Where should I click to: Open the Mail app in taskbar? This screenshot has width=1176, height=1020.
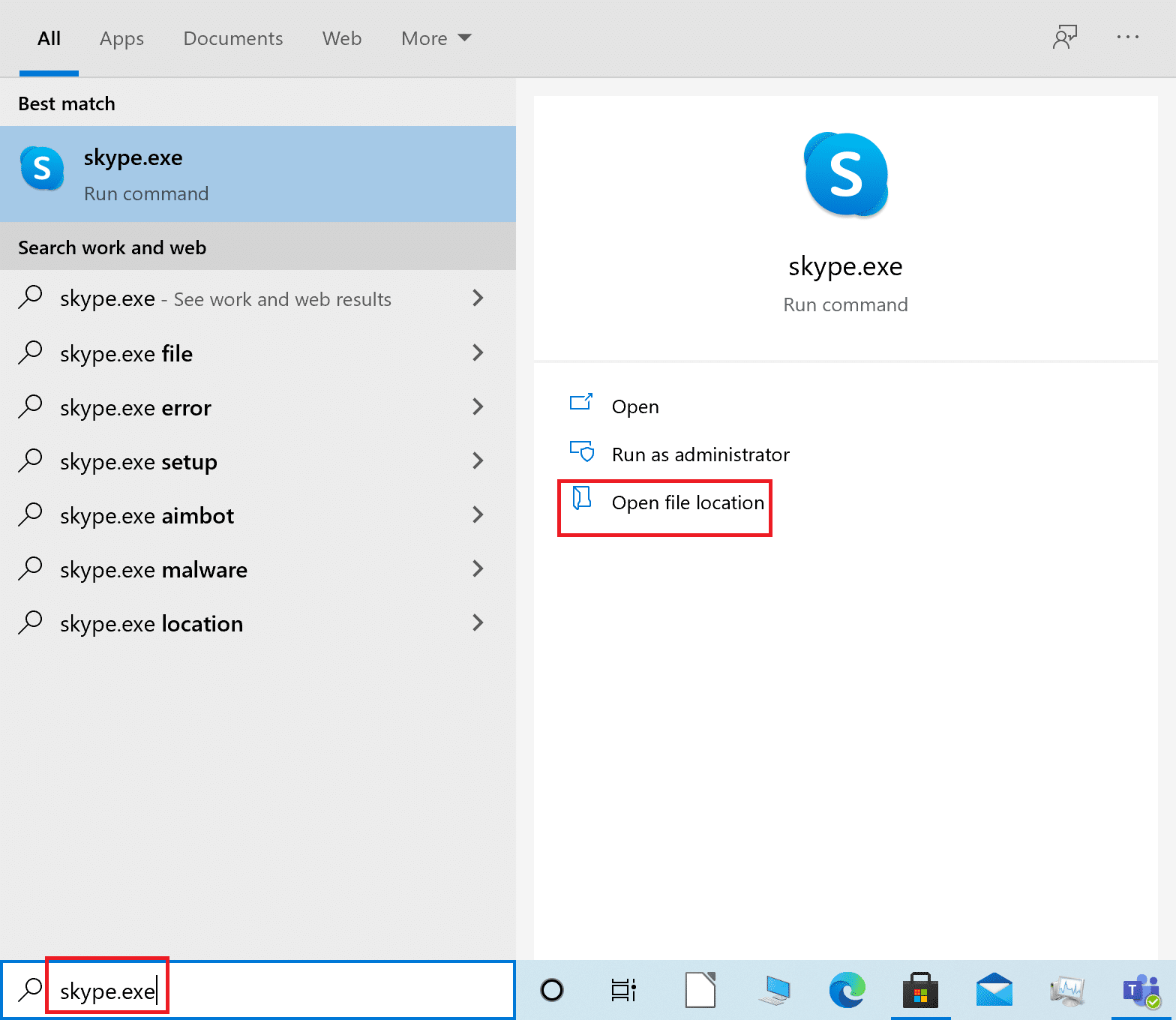click(994, 990)
